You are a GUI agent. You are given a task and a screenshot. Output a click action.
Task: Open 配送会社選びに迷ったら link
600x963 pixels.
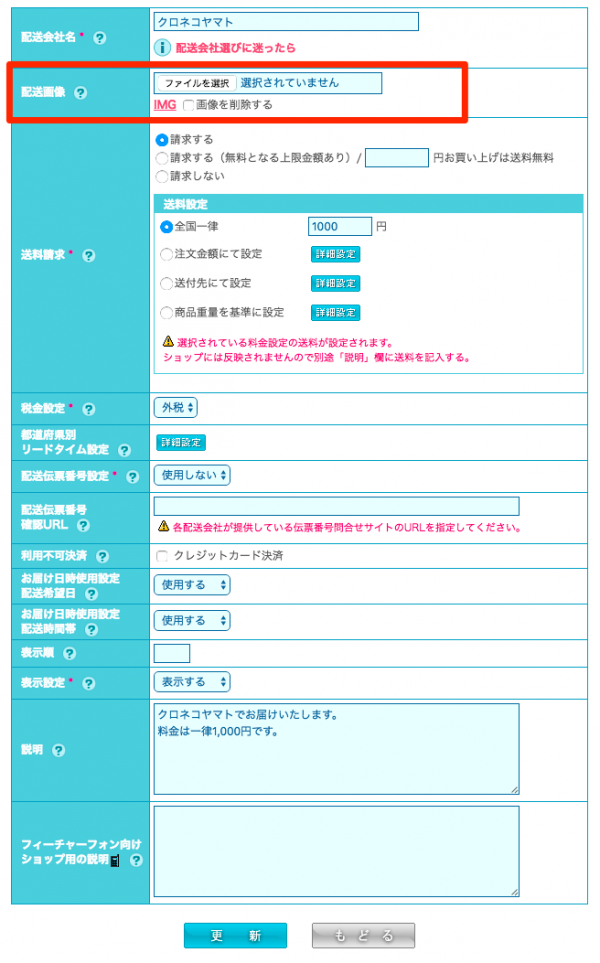235,48
